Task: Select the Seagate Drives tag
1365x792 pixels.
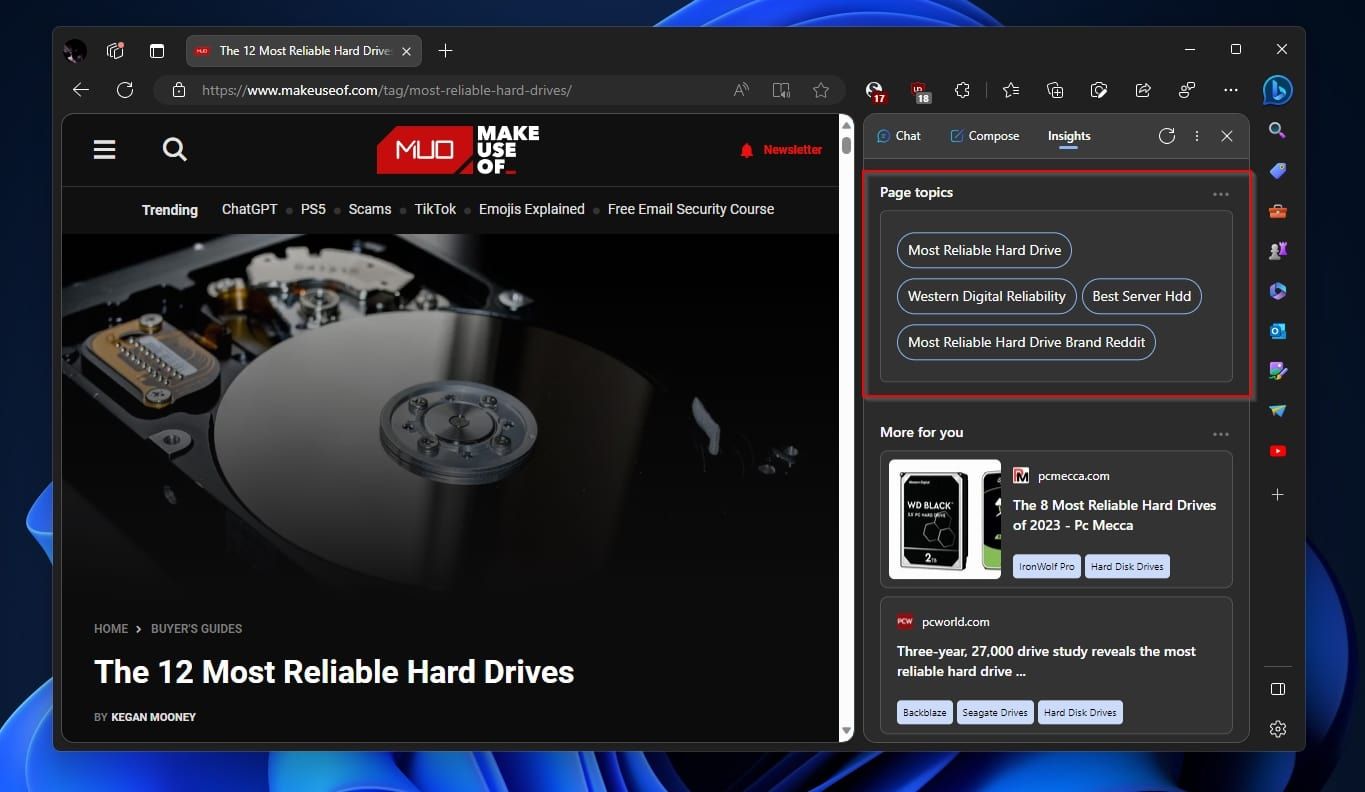Action: click(x=995, y=712)
